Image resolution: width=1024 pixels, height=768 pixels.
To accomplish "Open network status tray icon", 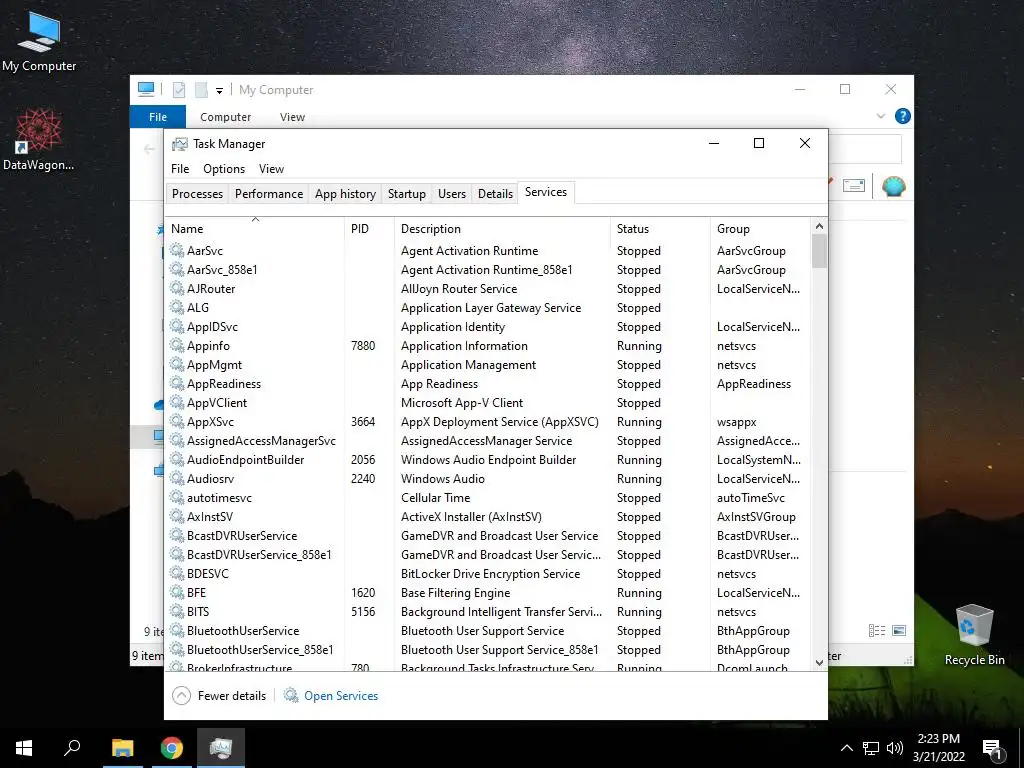I will (871, 748).
